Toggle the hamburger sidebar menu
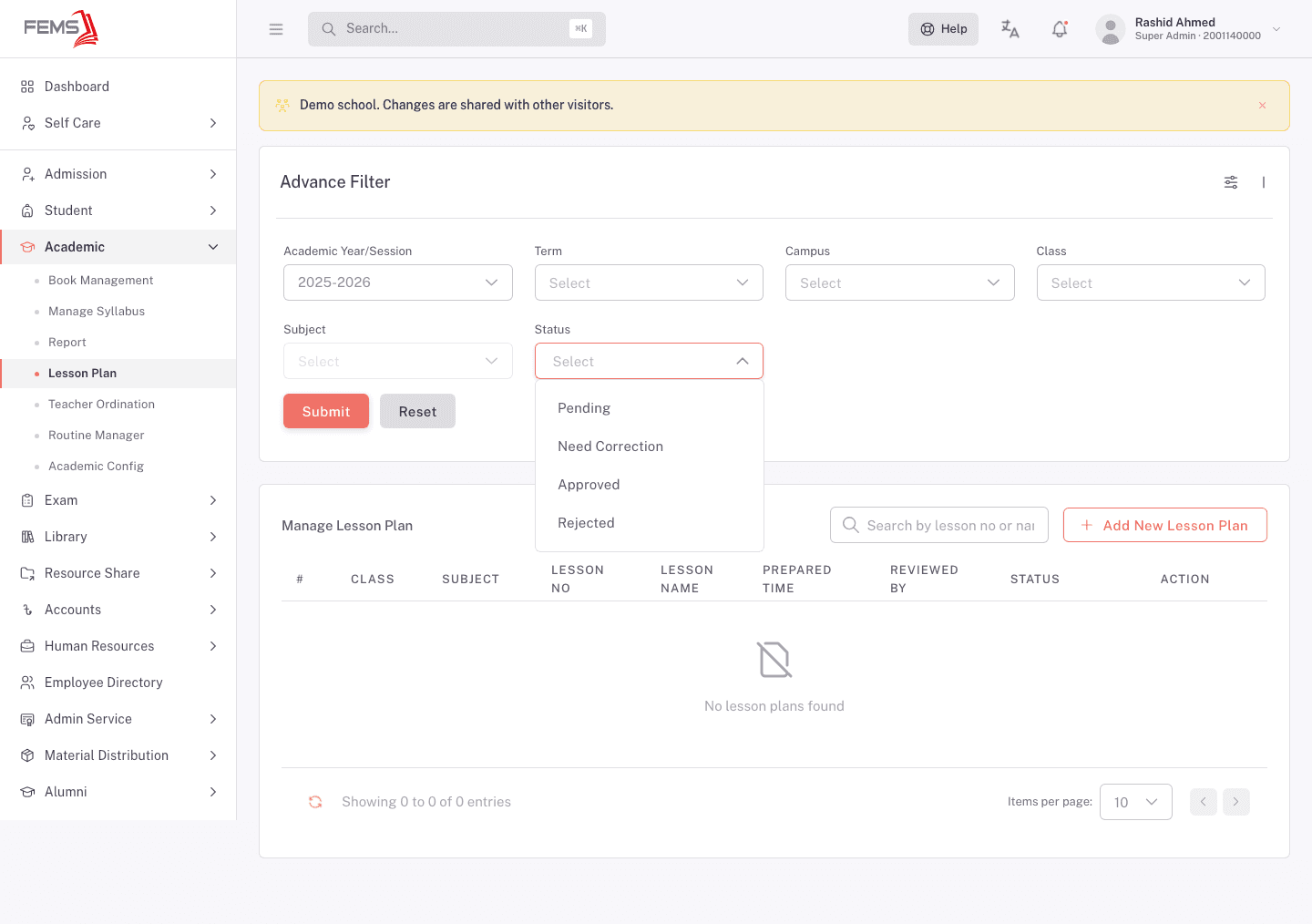This screenshot has width=1312, height=924. coord(276,29)
